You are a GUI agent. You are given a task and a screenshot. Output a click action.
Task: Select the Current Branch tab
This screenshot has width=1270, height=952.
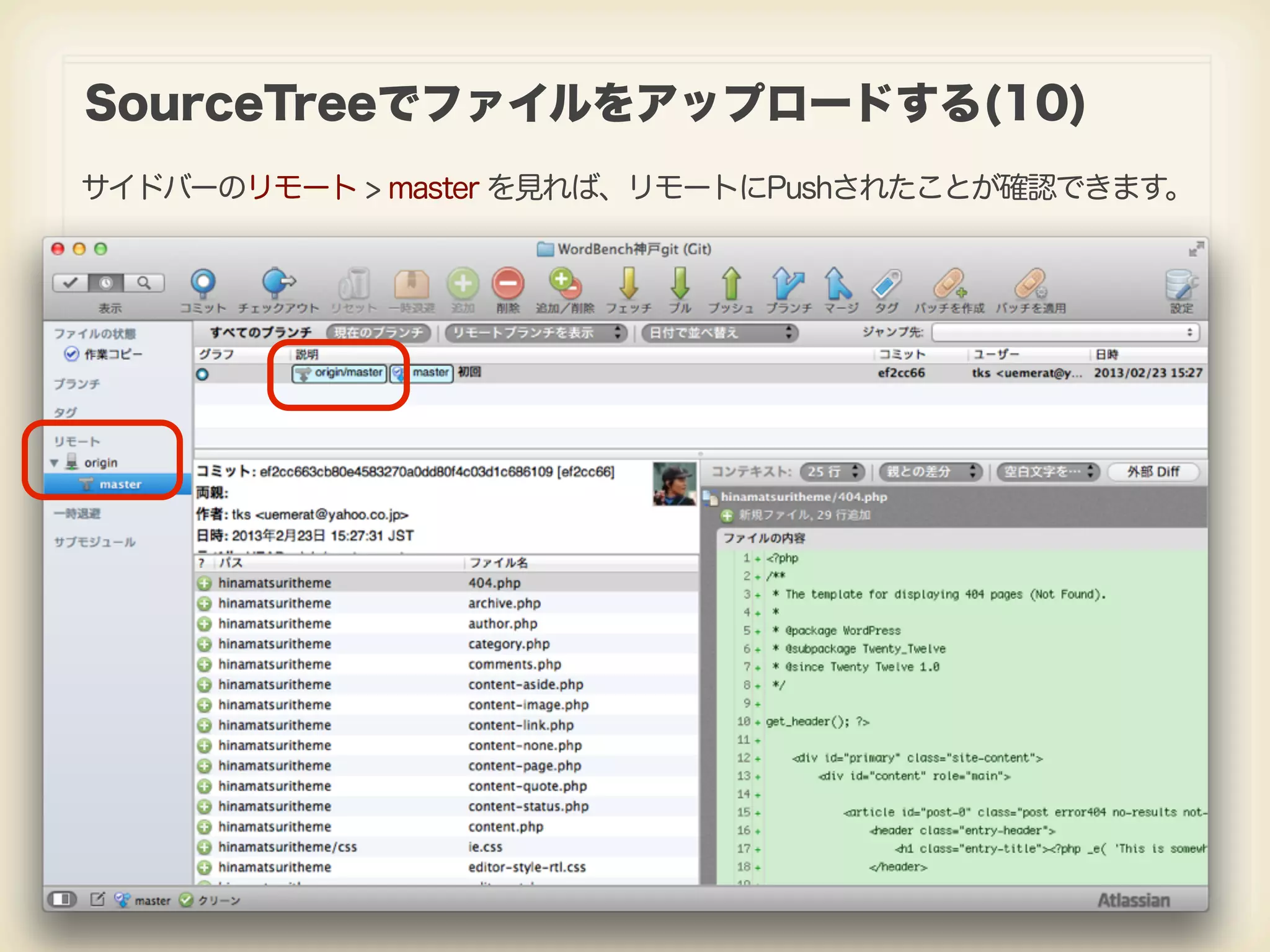378,333
